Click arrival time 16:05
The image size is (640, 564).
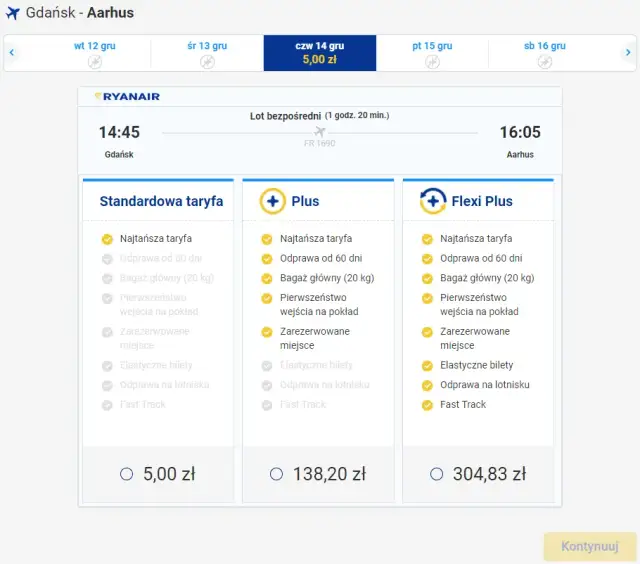pyautogui.click(x=520, y=132)
